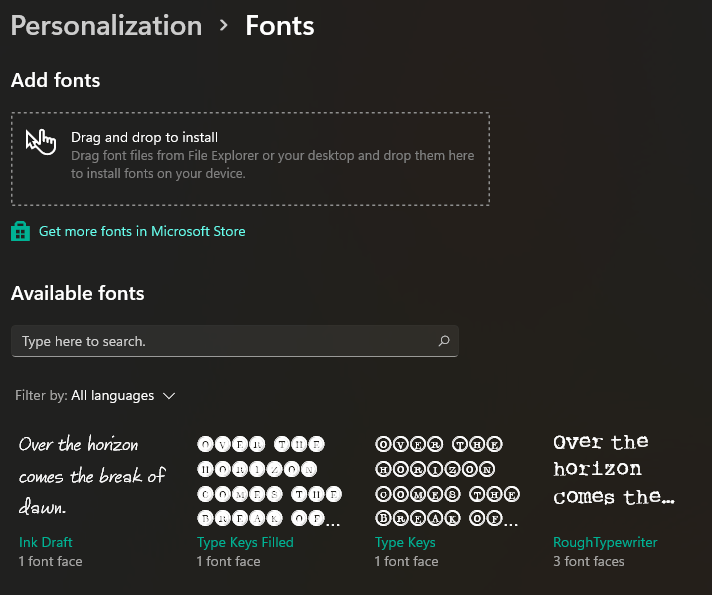Open the Ink Draft handwriting preview
This screenshot has height=595, width=712.
click(92, 476)
